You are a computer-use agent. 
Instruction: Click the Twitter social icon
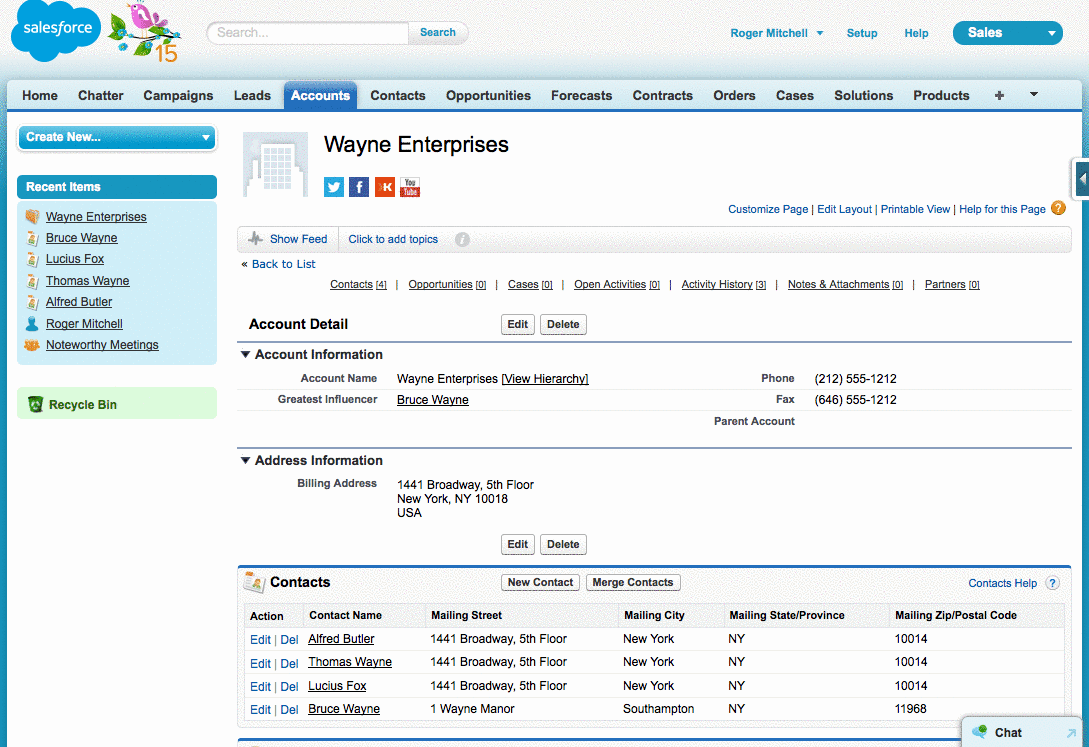(x=334, y=187)
